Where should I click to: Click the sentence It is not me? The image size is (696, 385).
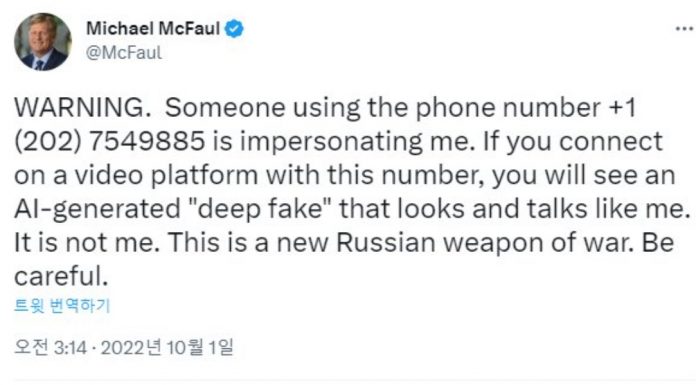coord(87,242)
